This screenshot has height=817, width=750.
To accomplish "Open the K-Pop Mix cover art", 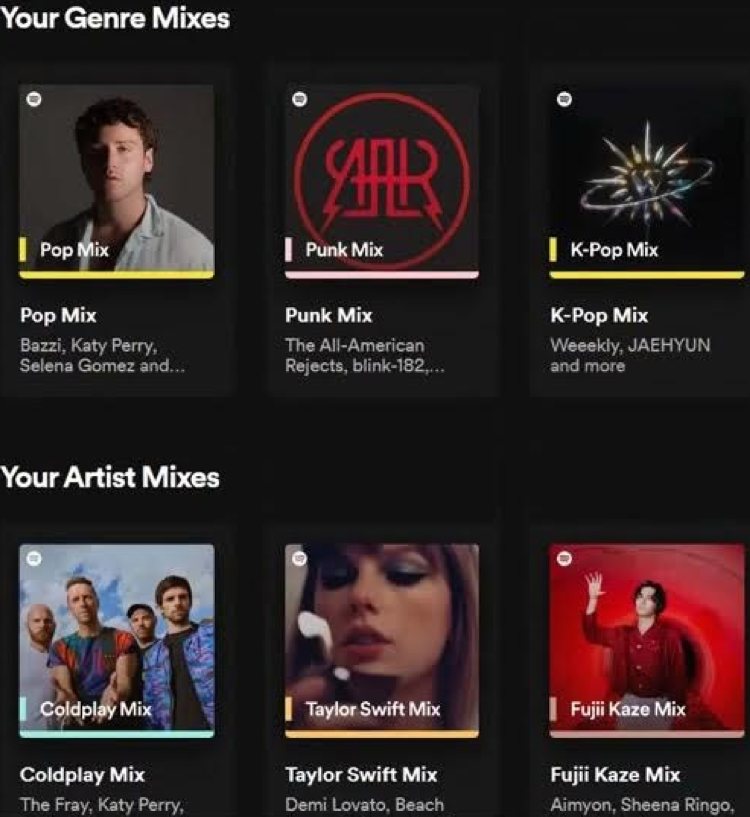I will (647, 181).
